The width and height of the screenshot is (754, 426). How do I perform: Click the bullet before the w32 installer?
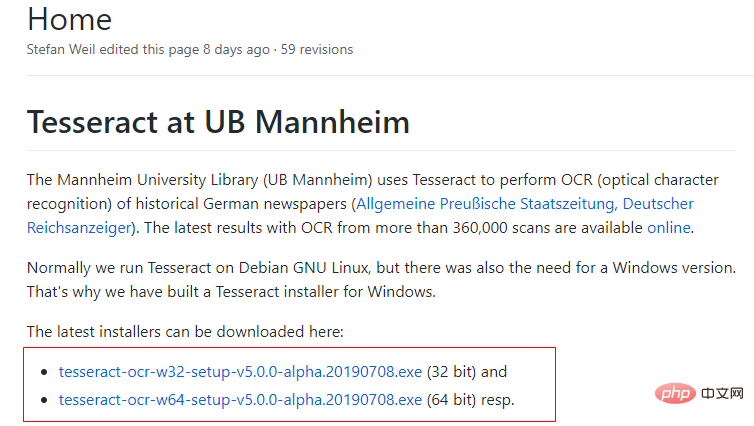pyautogui.click(x=44, y=372)
